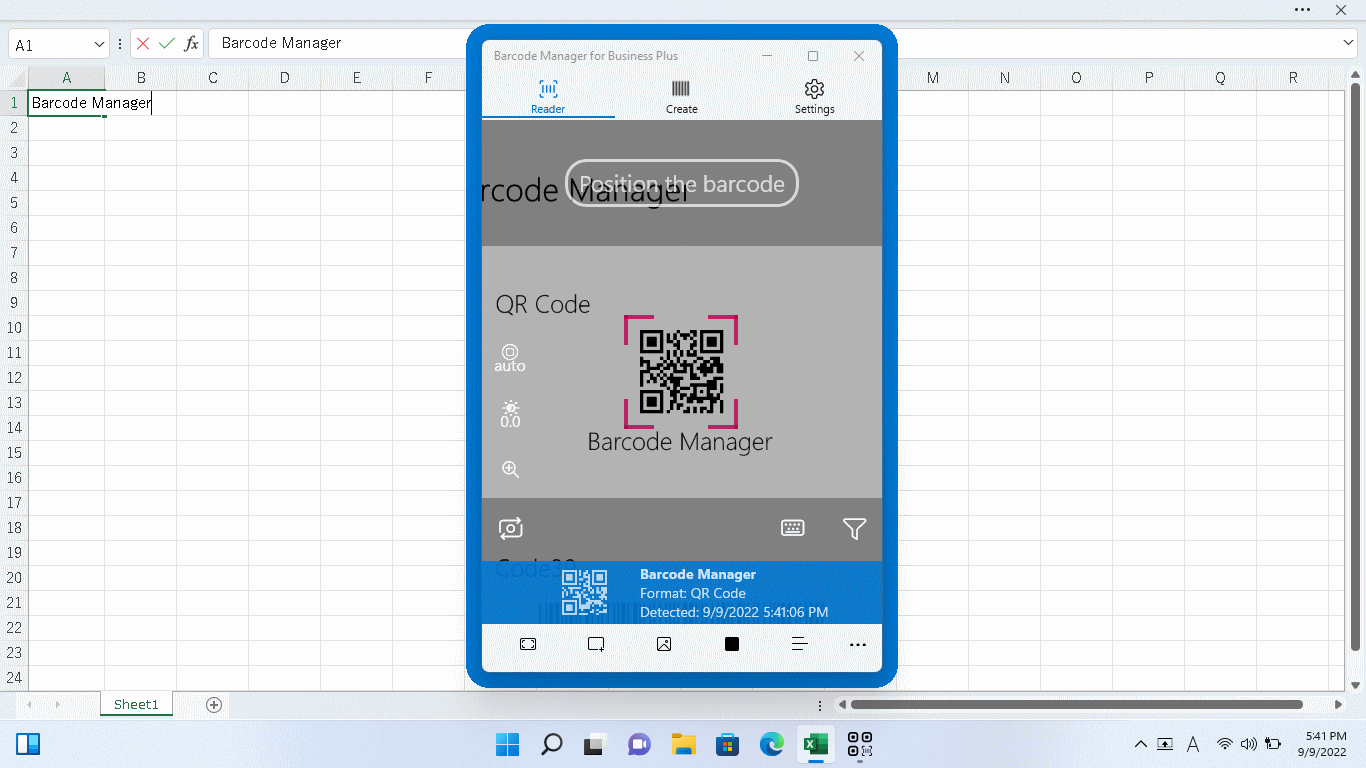Confirm the cell entry with the green checkmark

pyautogui.click(x=166, y=43)
